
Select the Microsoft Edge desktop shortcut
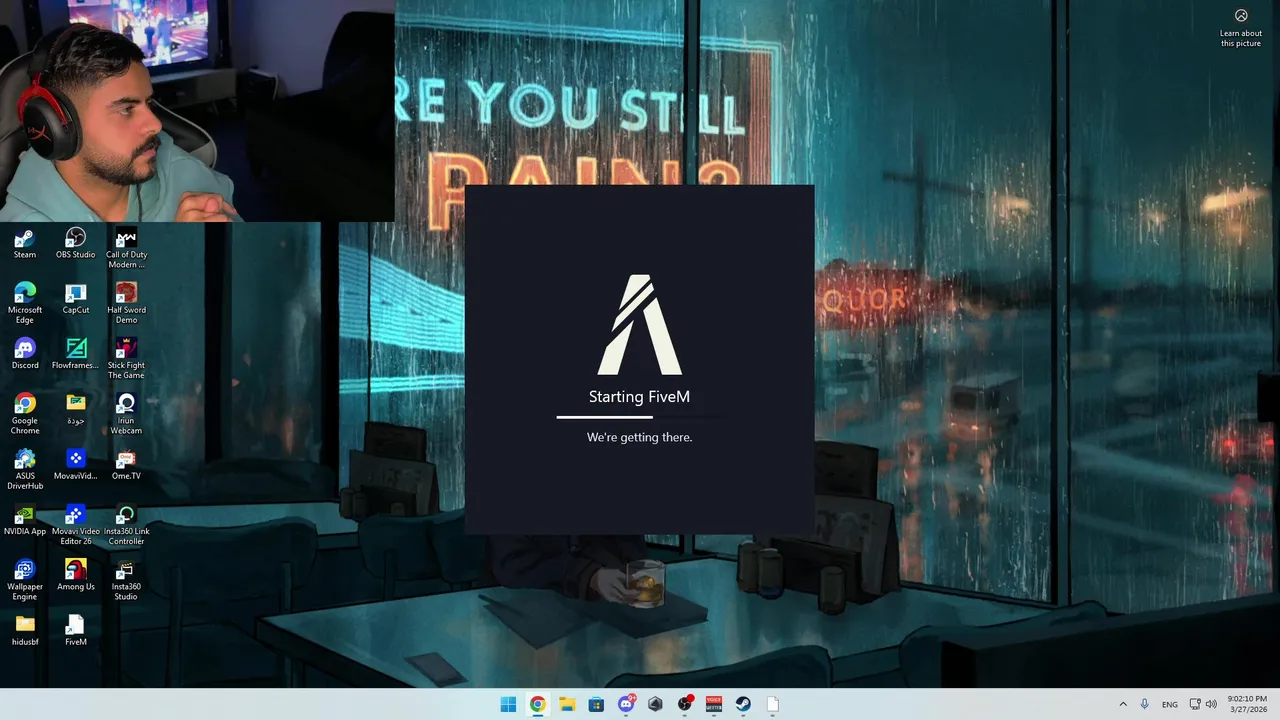point(25,303)
